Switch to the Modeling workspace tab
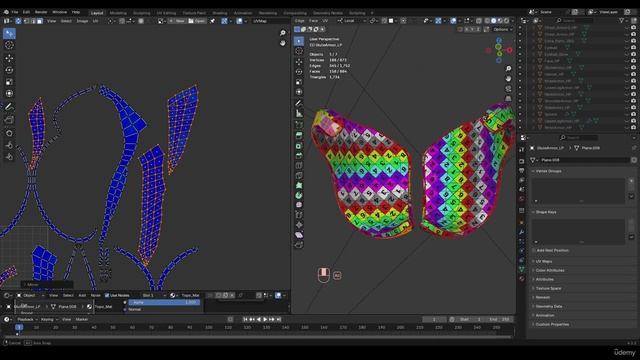Screen dimensions: 640x360 118,13
